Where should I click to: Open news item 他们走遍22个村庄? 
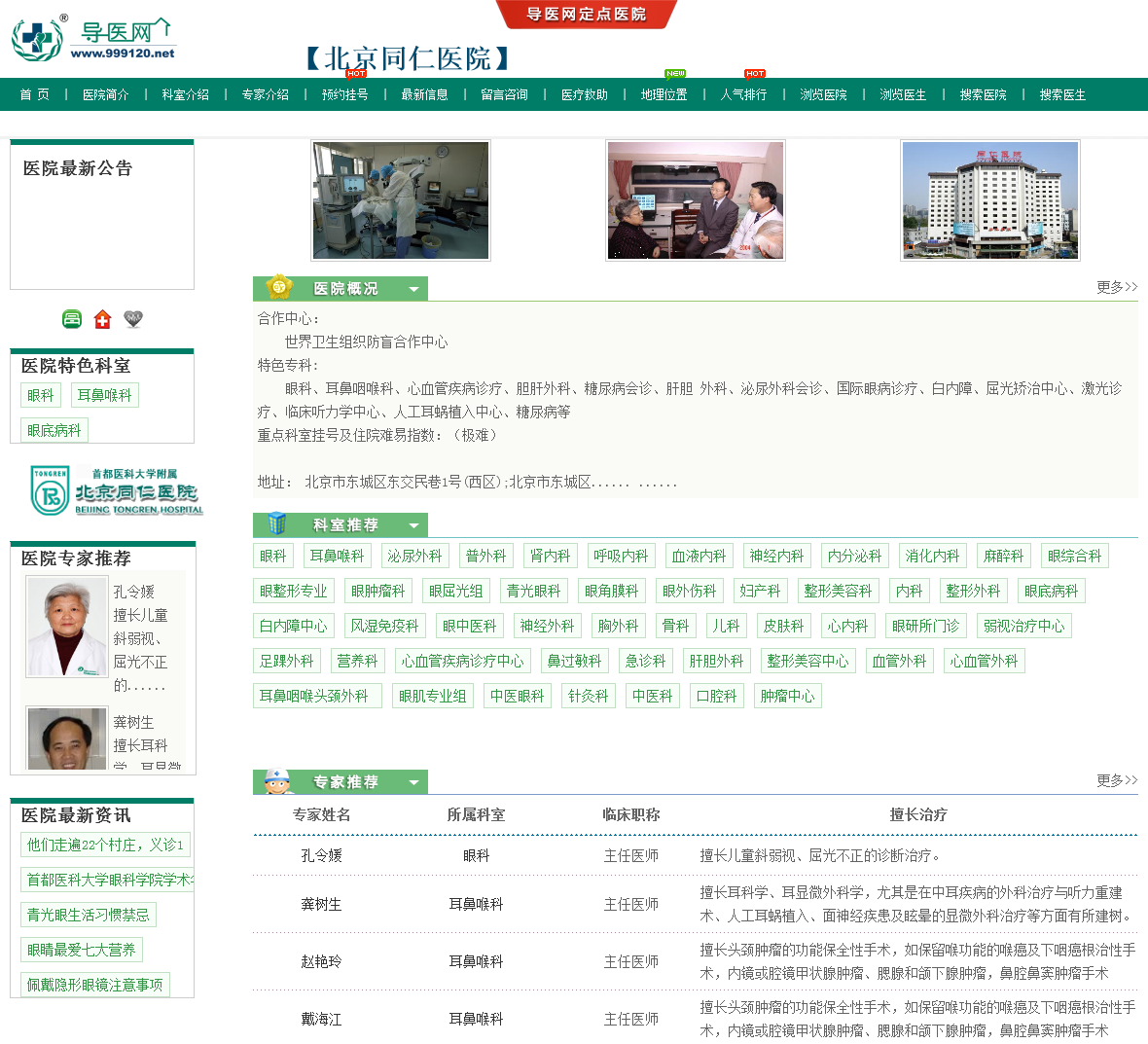(x=105, y=845)
